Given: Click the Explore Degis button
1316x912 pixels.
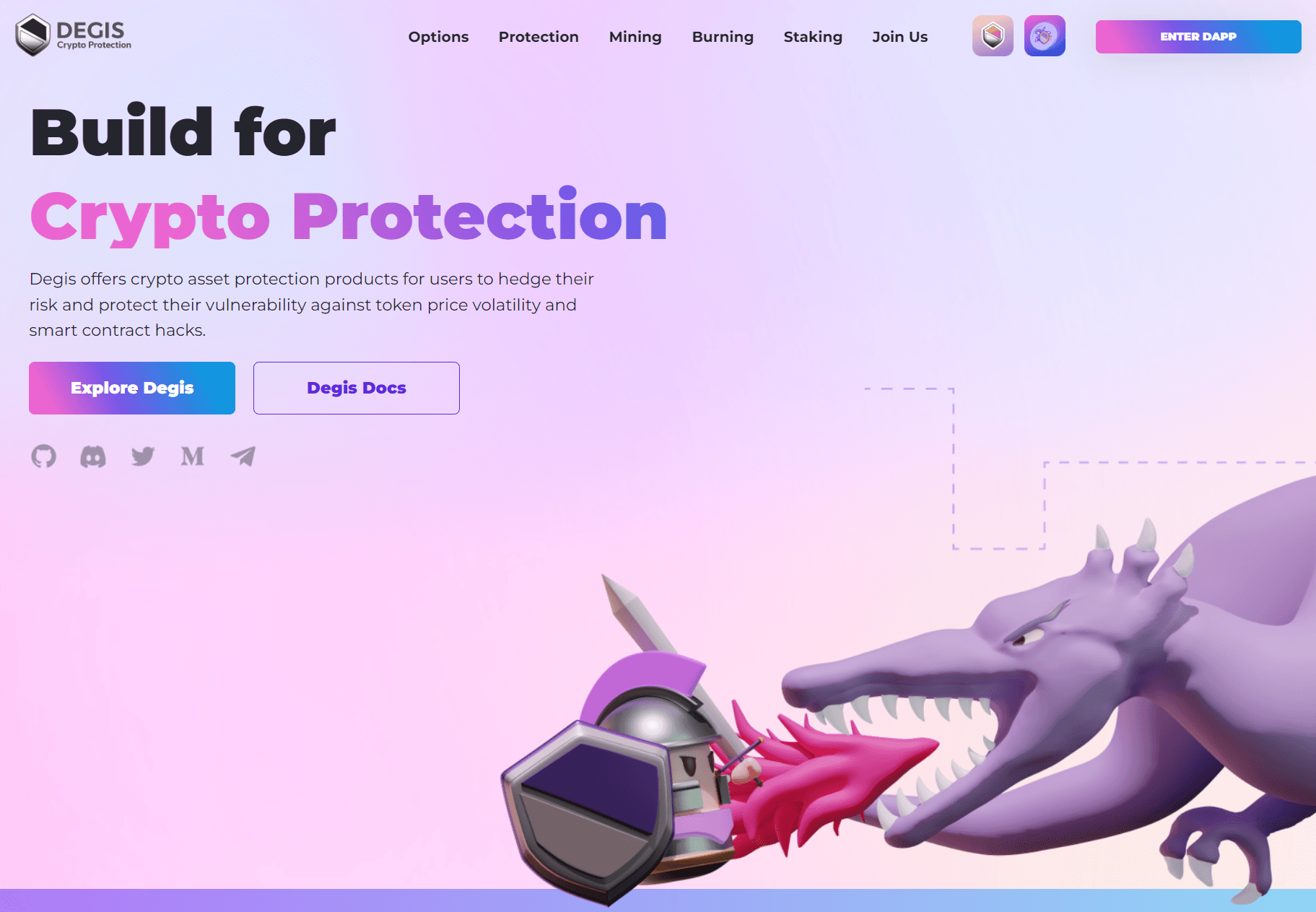Looking at the screenshot, I should pos(132,388).
